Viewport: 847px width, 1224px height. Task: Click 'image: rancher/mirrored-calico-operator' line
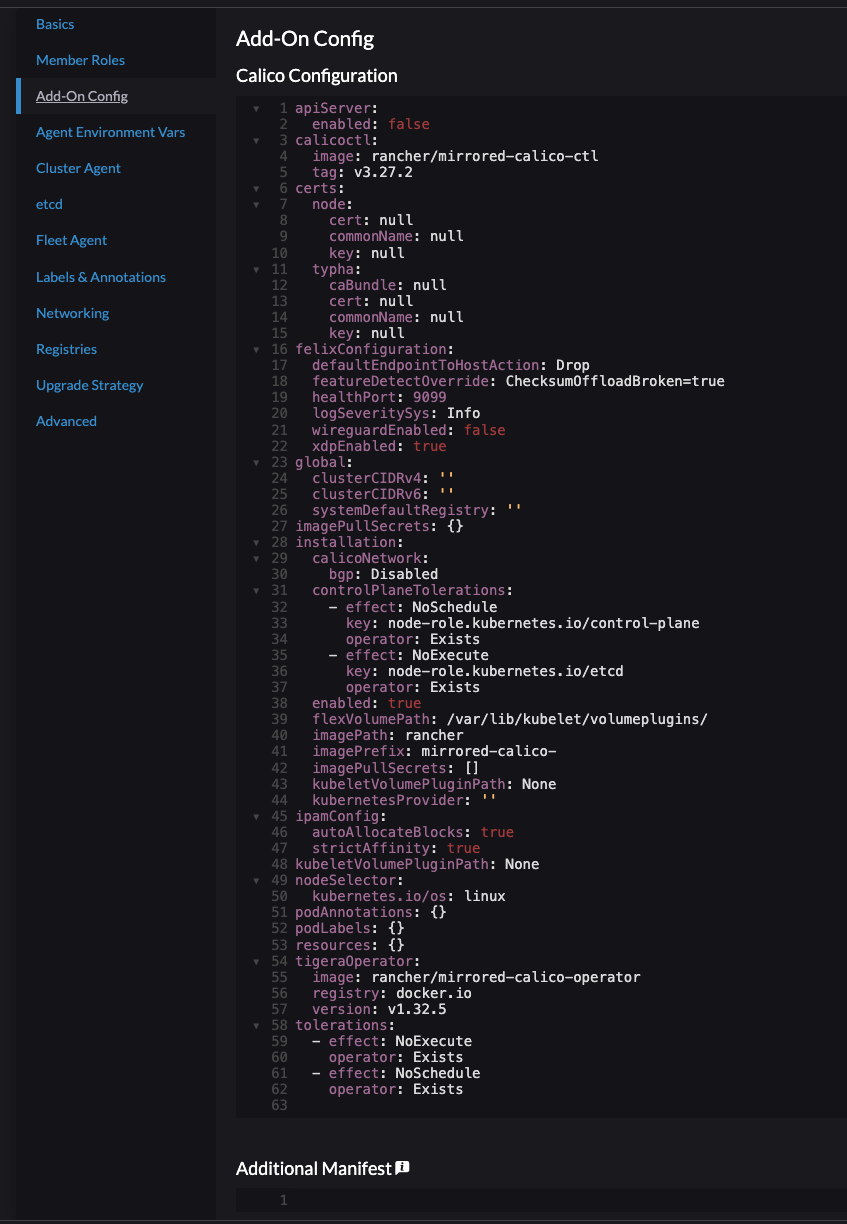tap(476, 977)
